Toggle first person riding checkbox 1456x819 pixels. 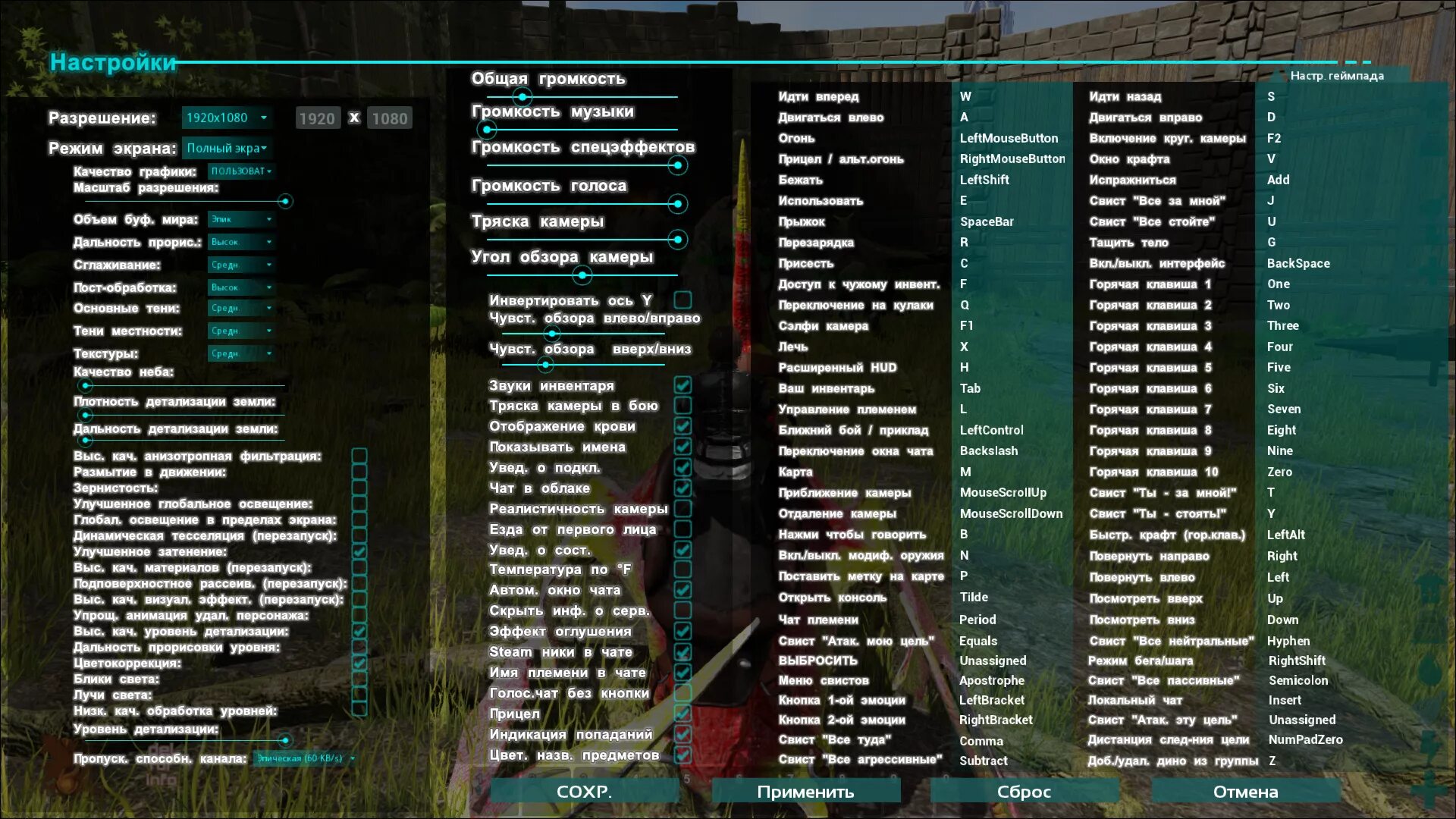point(682,529)
